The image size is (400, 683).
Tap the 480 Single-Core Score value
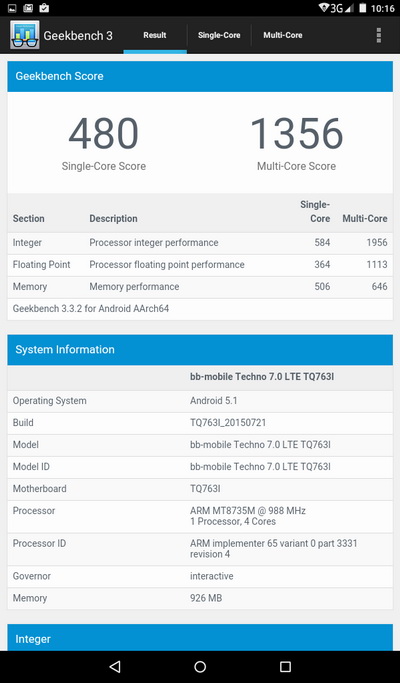(x=104, y=134)
